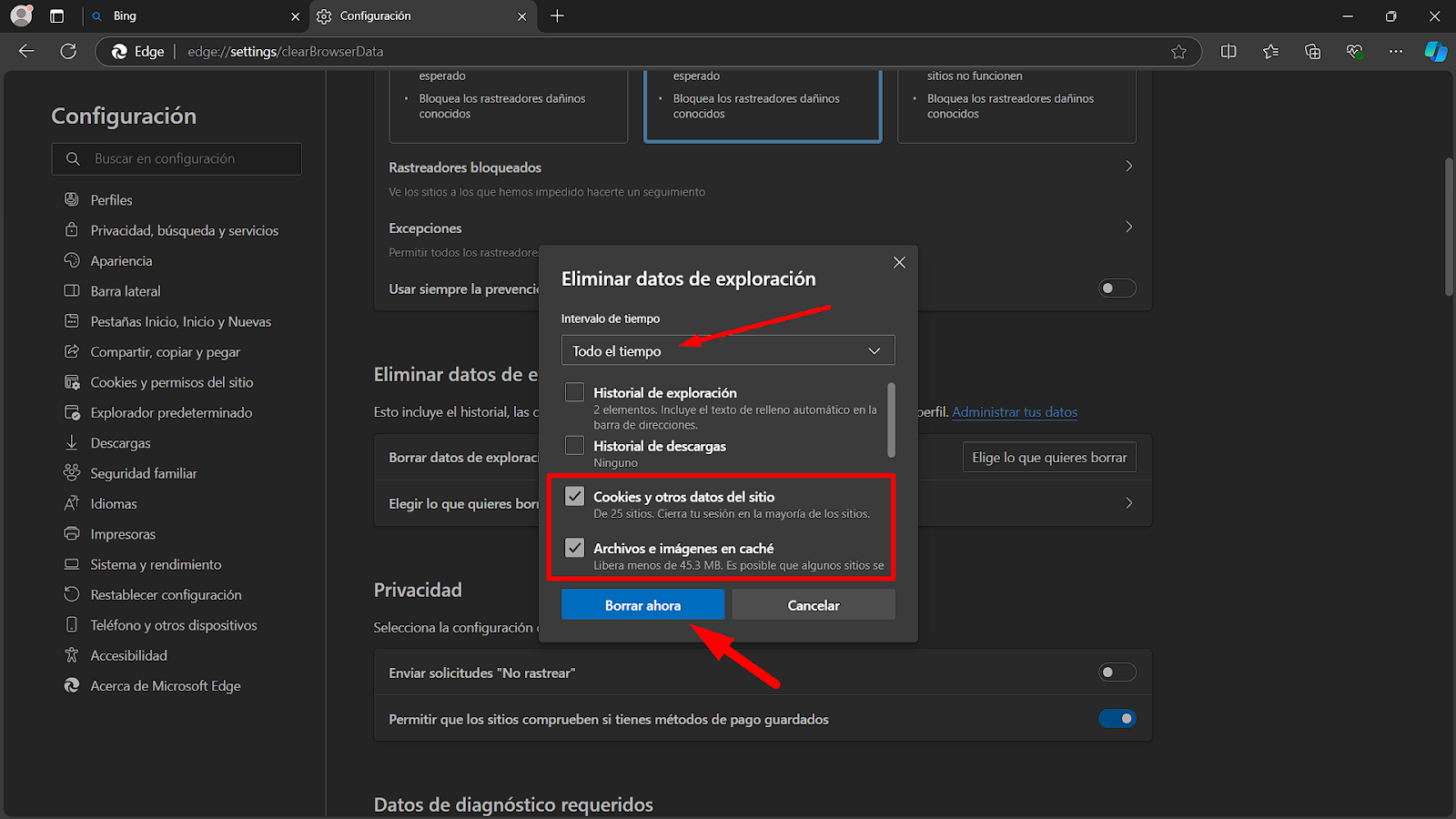Image resolution: width=1456 pixels, height=819 pixels.
Task: Click the Browser essentials heart icon
Action: click(x=1354, y=52)
